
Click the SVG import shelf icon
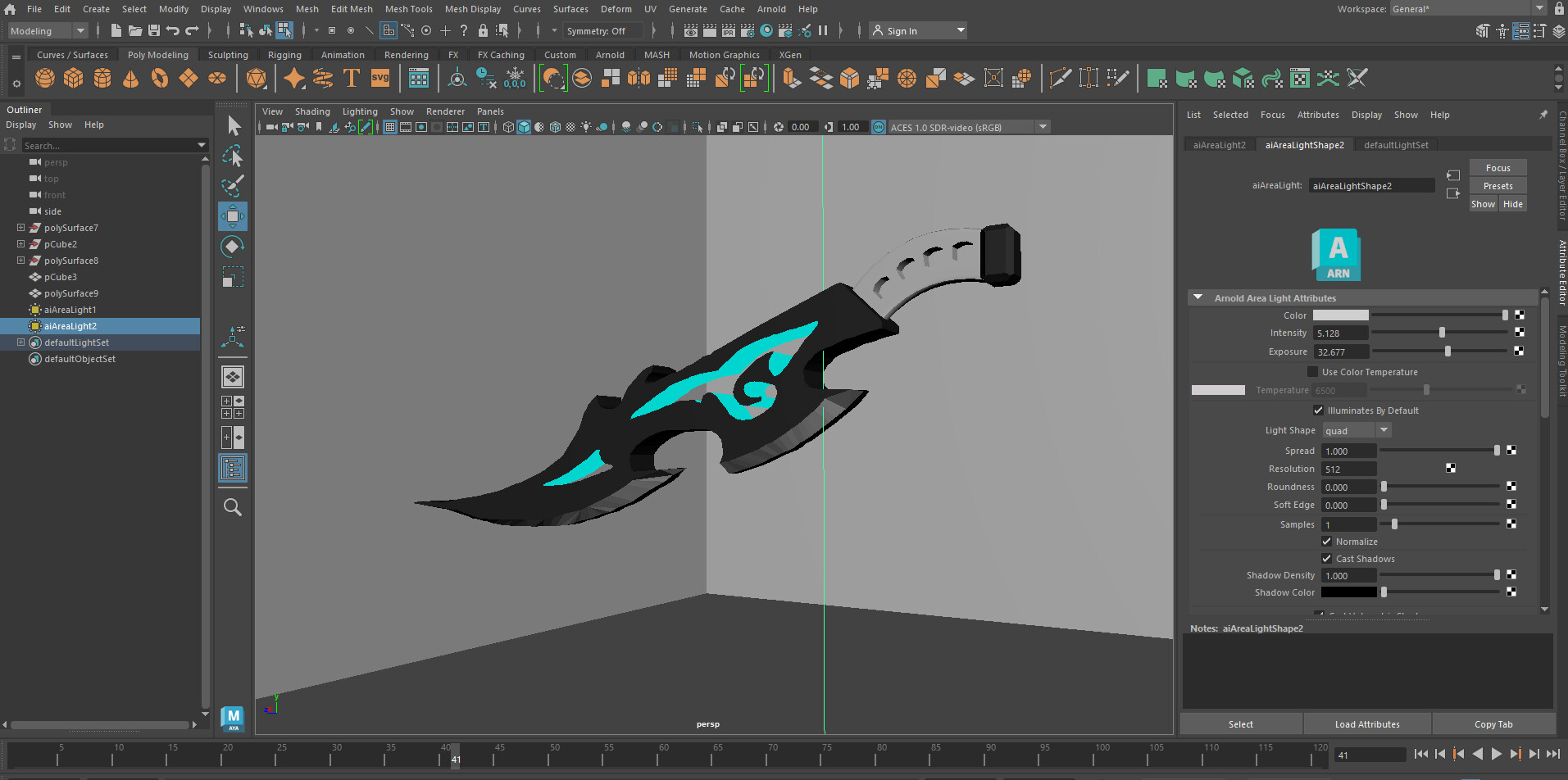click(x=380, y=79)
